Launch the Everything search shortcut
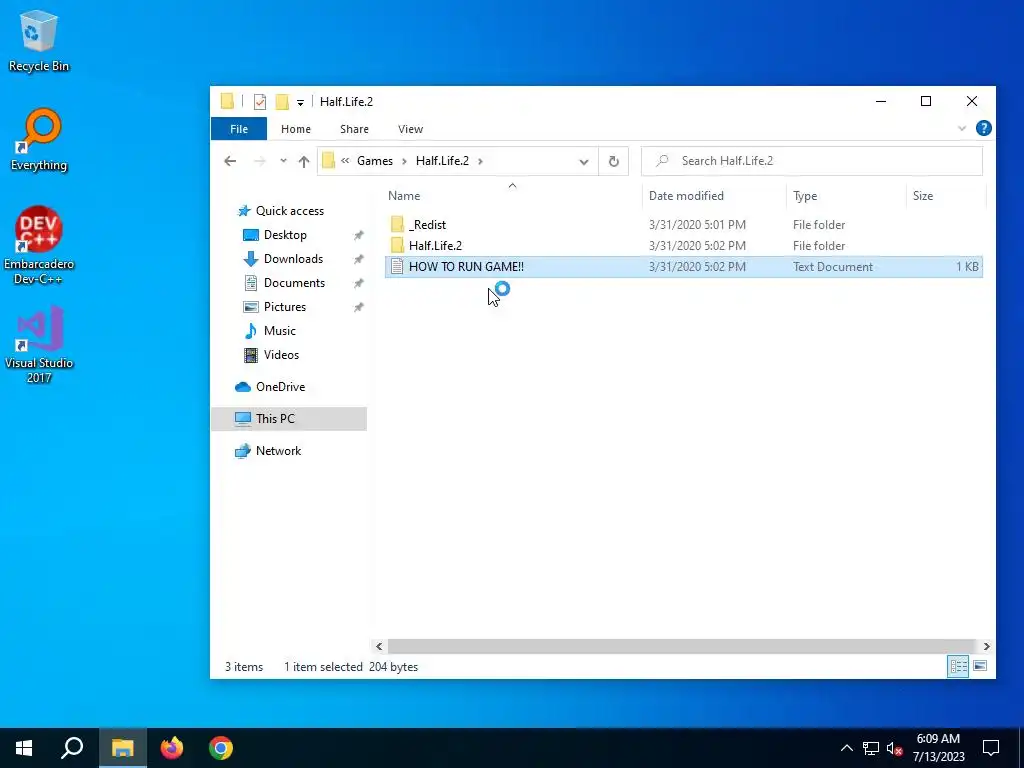The width and height of the screenshot is (1024, 768). 39,140
